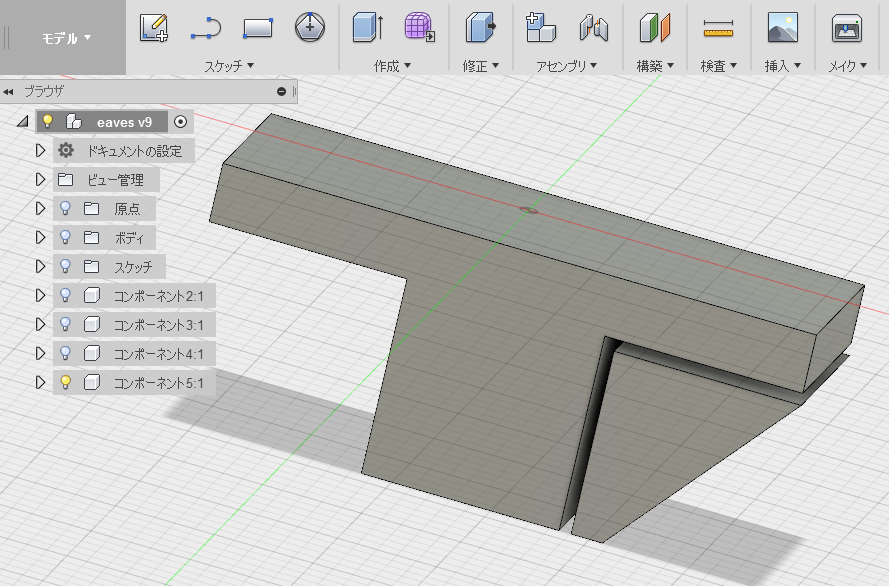
Task: Toggle visibility bulb of 原点
Action: [65, 209]
